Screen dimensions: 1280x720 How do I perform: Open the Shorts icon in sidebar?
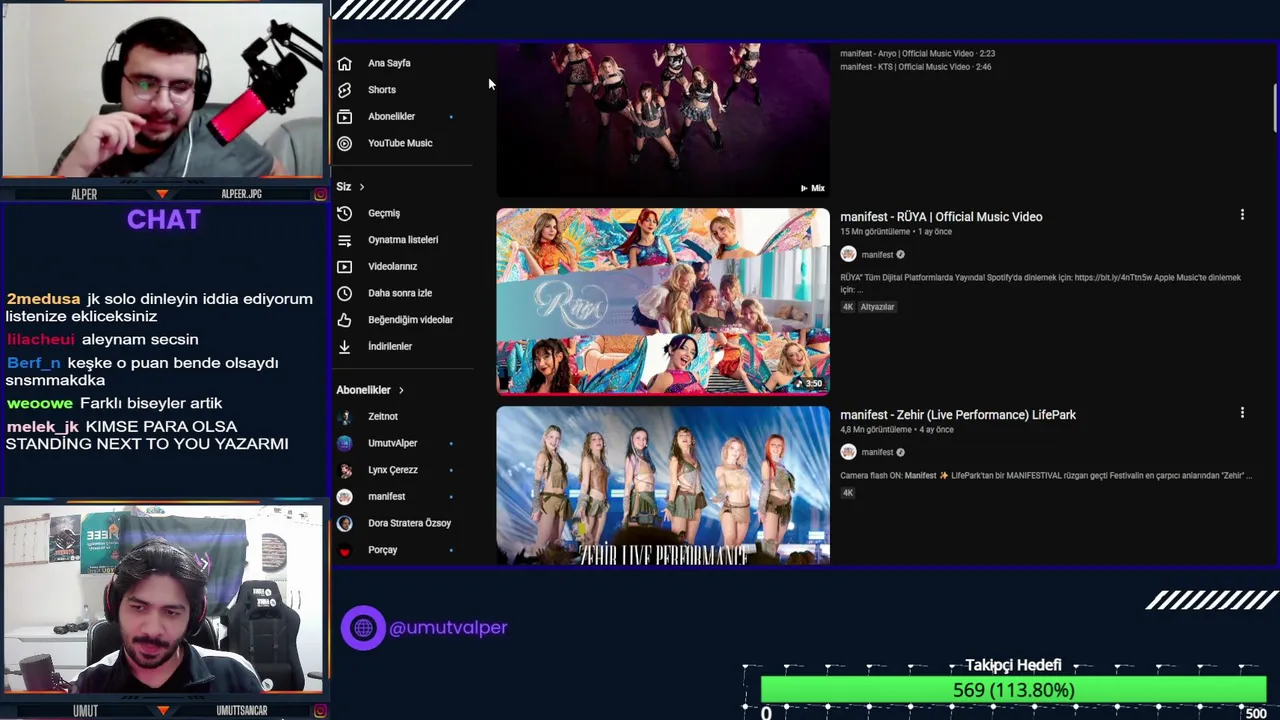344,90
